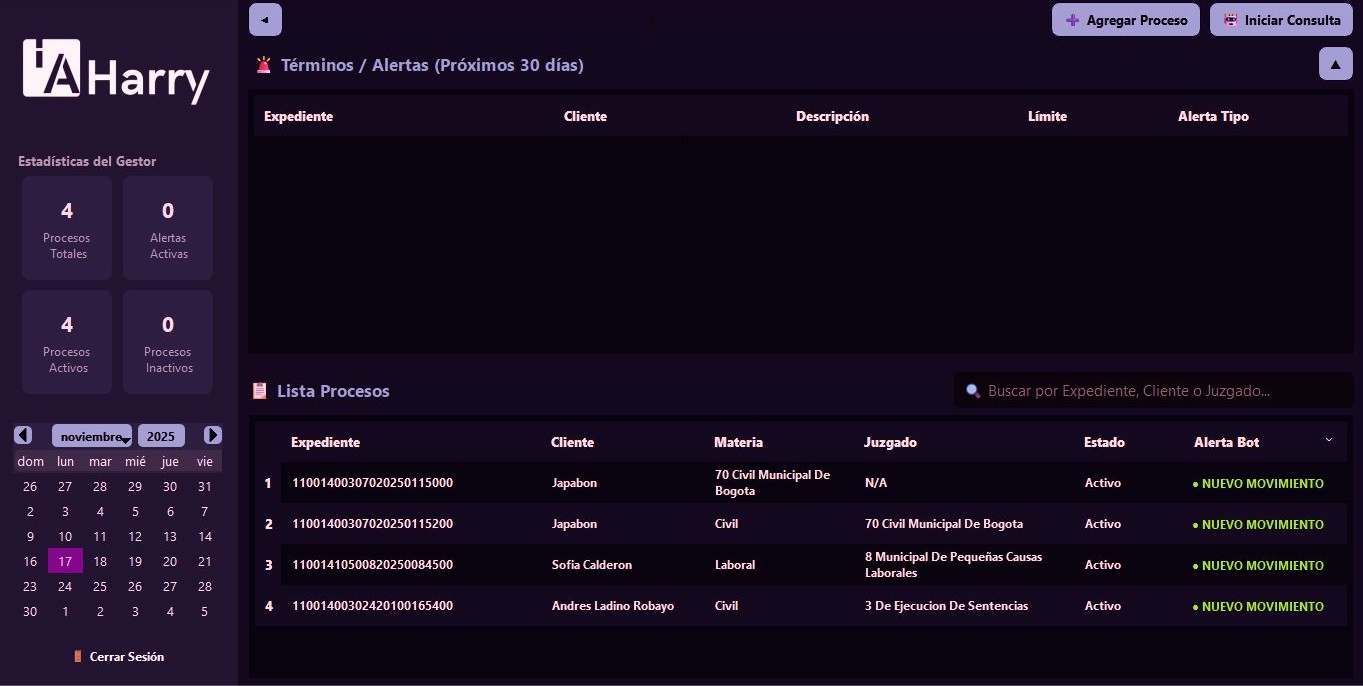Image resolution: width=1363 pixels, height=686 pixels.
Task: Open the sort chevron on Alerta Bot column
Action: pos(1329,438)
